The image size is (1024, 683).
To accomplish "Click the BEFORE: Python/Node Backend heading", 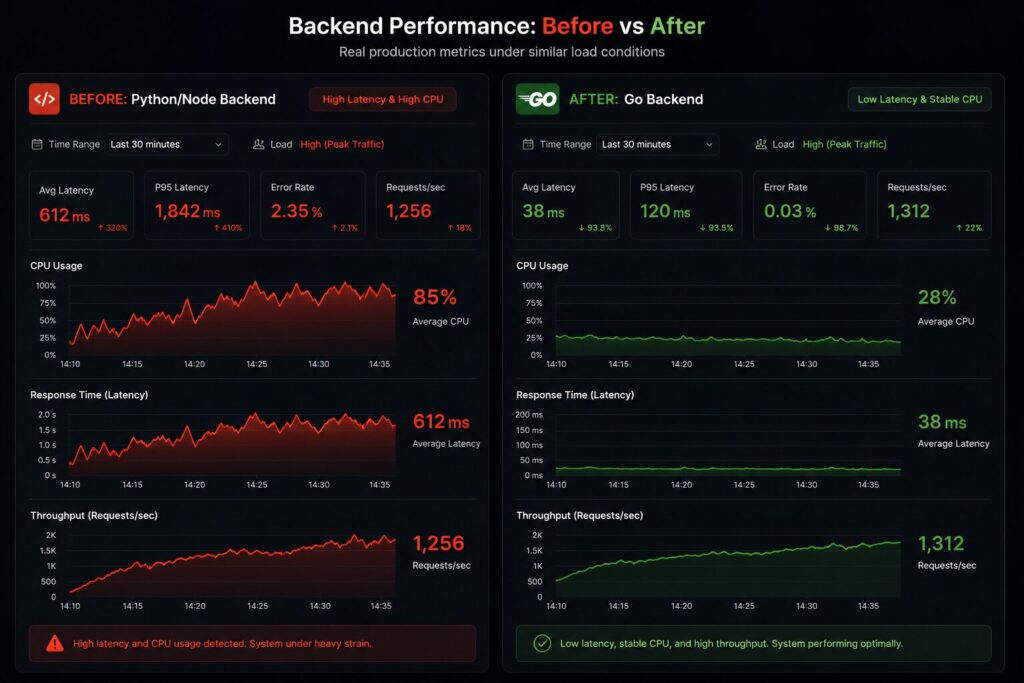I will (x=172, y=99).
